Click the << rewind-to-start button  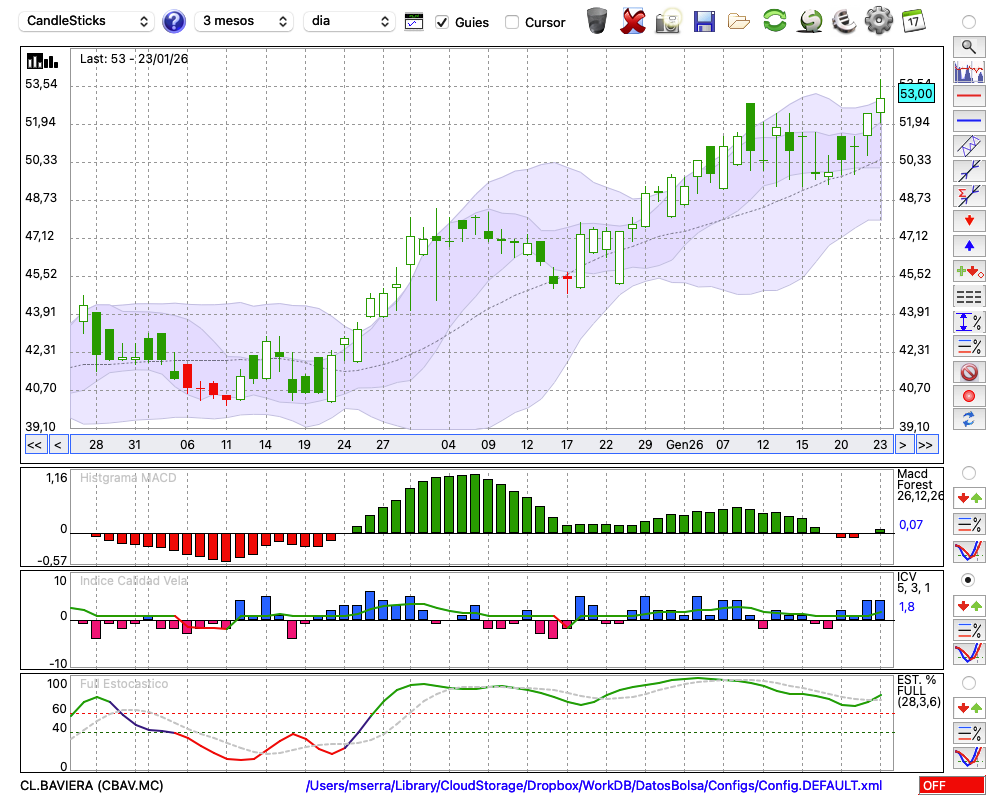[x=34, y=445]
